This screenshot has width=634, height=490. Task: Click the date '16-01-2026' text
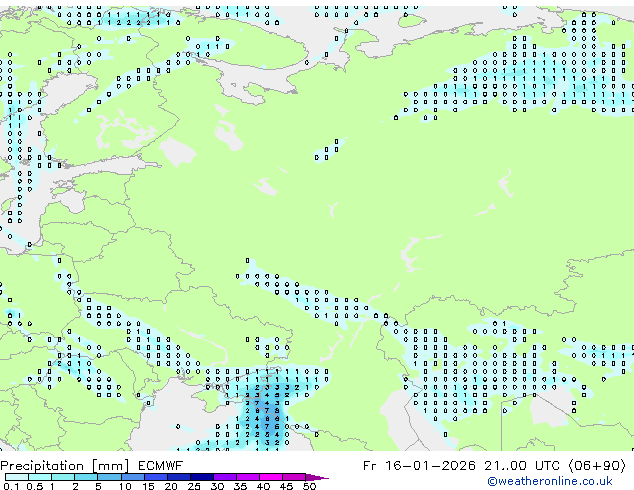430,466
